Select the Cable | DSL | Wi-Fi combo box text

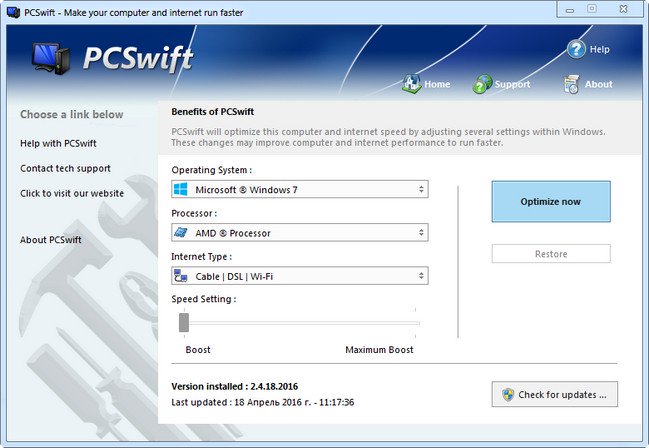tap(234, 276)
